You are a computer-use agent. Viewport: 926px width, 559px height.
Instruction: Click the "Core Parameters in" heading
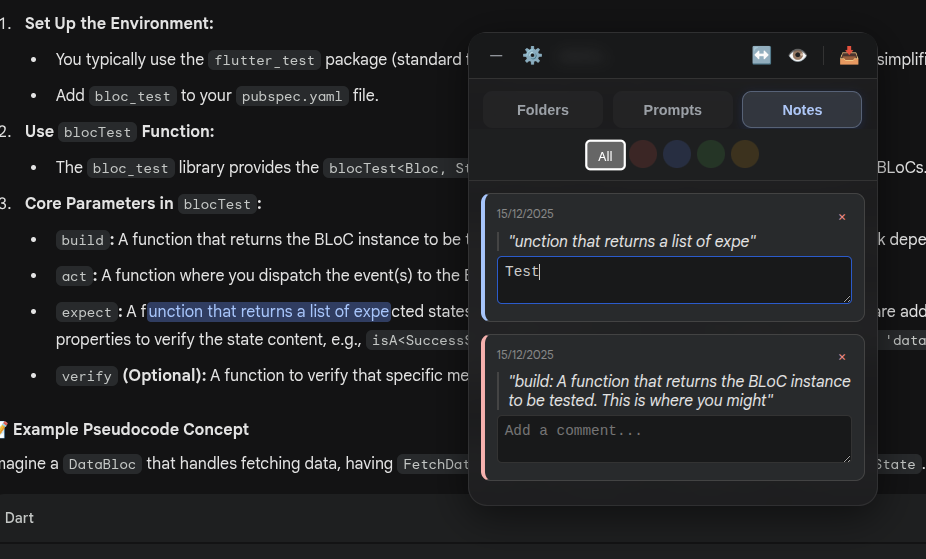click(x=99, y=204)
